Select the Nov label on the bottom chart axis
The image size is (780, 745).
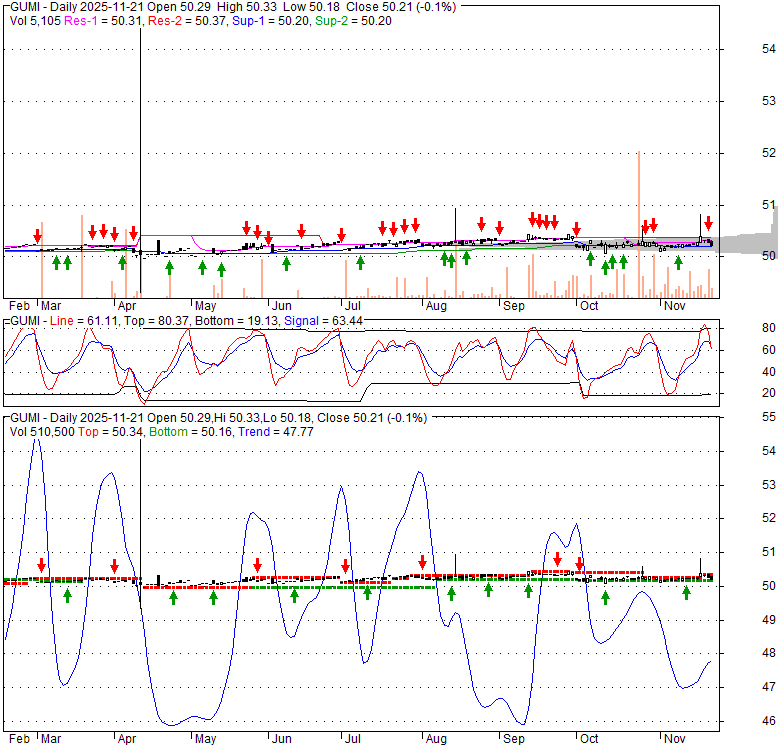[674, 737]
